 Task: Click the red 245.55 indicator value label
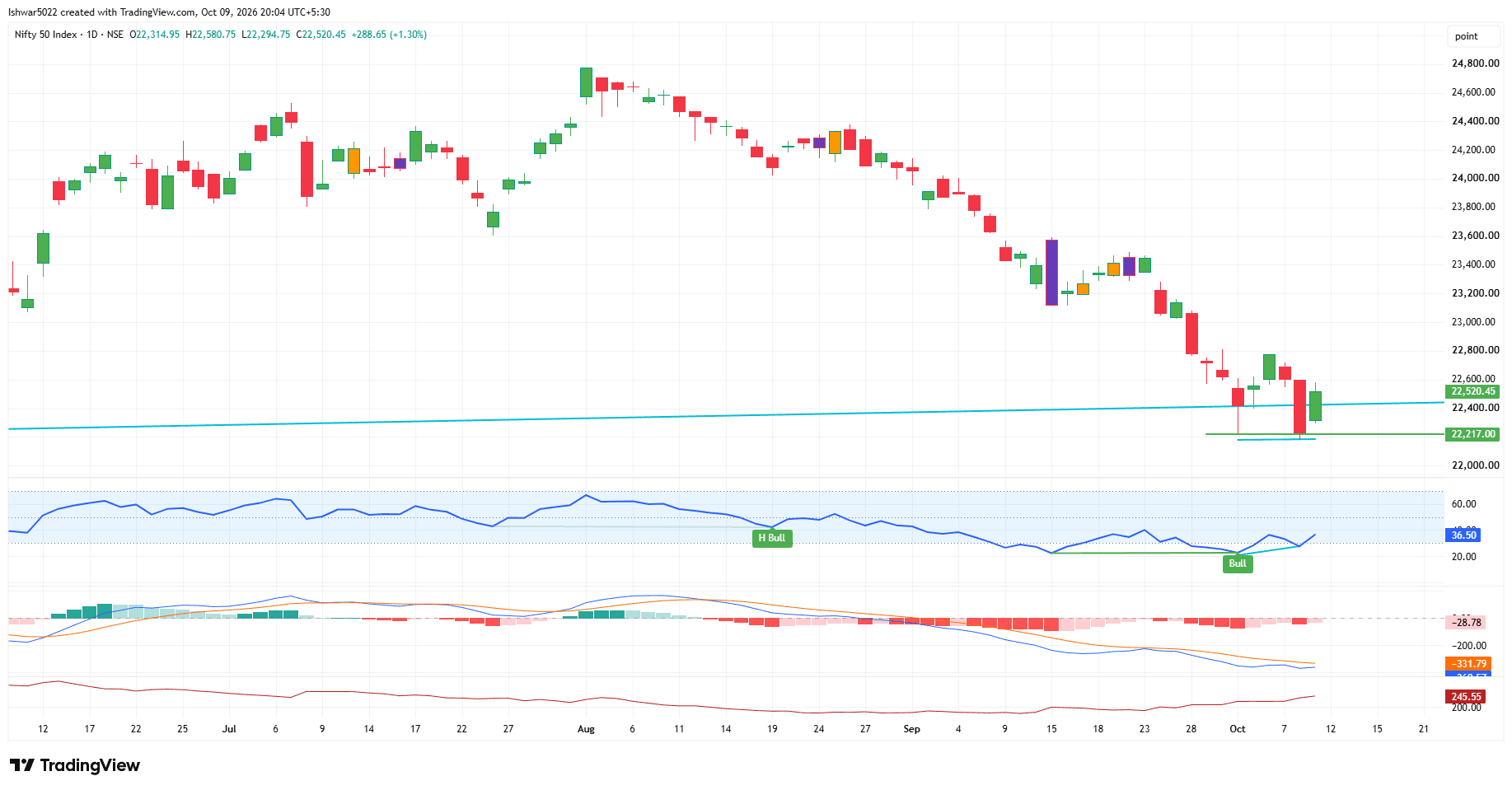pos(1466,697)
